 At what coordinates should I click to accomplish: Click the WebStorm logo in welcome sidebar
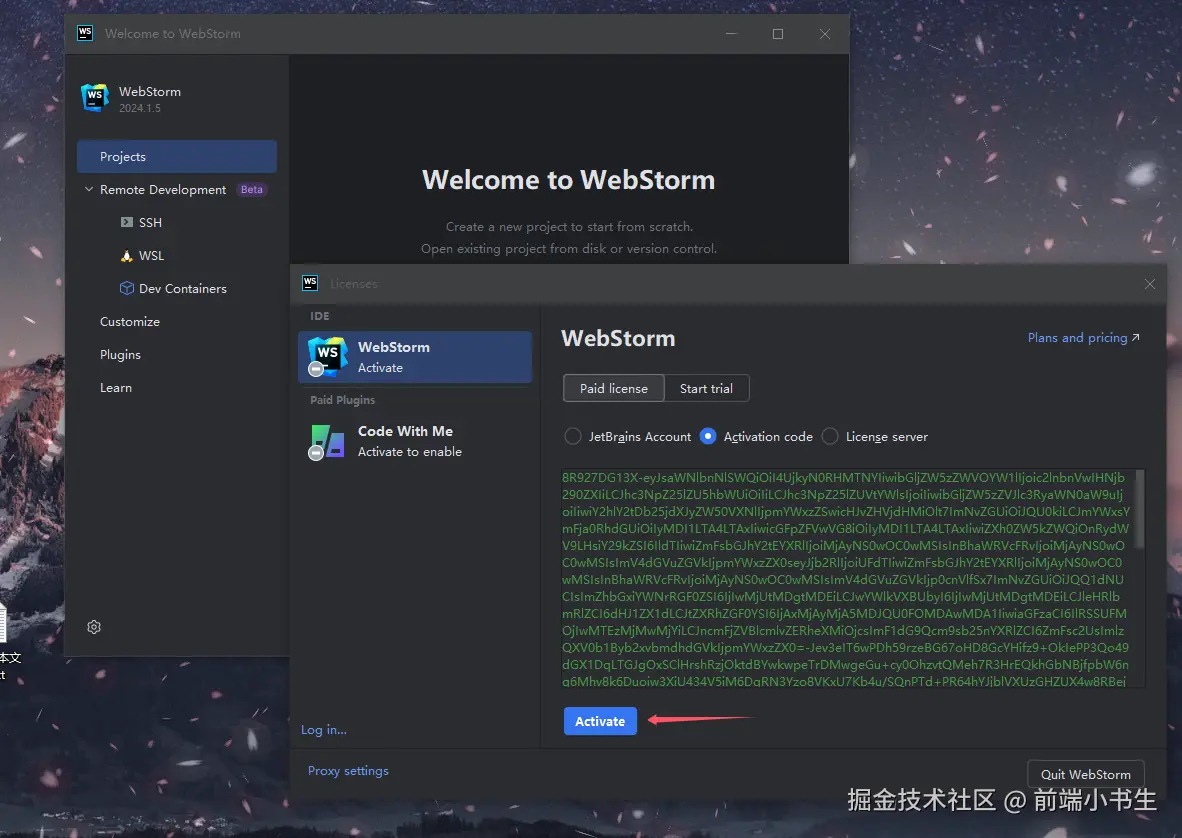tap(95, 98)
